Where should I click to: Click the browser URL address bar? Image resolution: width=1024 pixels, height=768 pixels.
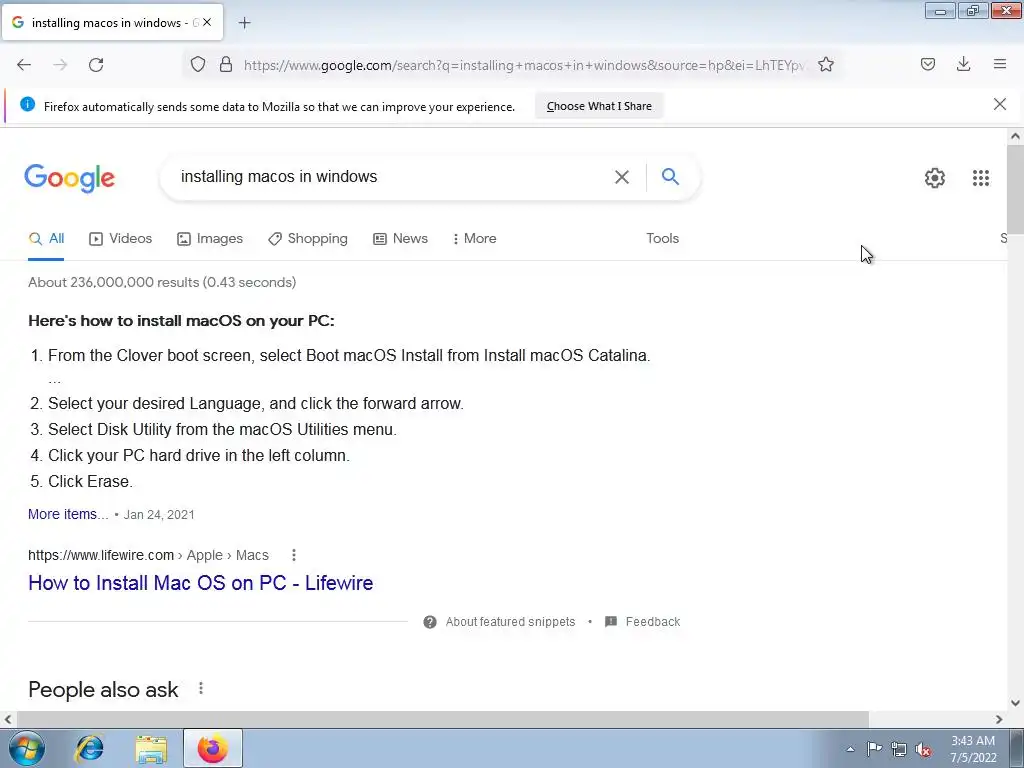point(522,65)
